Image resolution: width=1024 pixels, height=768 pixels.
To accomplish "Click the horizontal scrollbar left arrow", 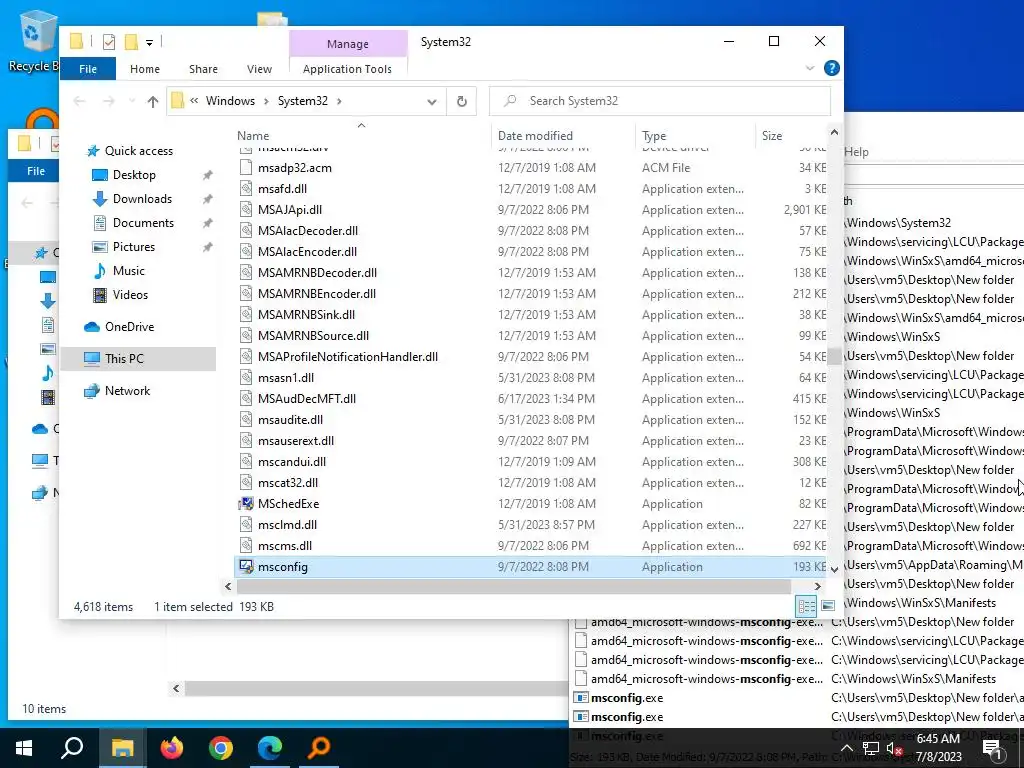I will (x=228, y=586).
